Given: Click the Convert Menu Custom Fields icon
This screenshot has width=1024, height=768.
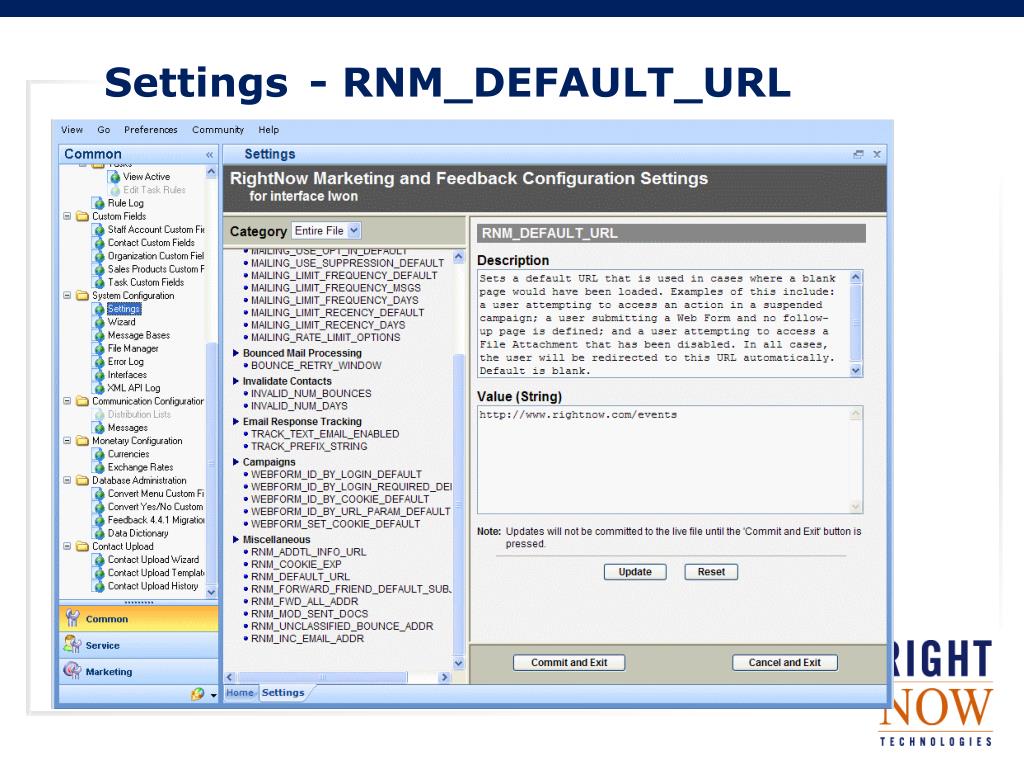Looking at the screenshot, I should point(99,494).
